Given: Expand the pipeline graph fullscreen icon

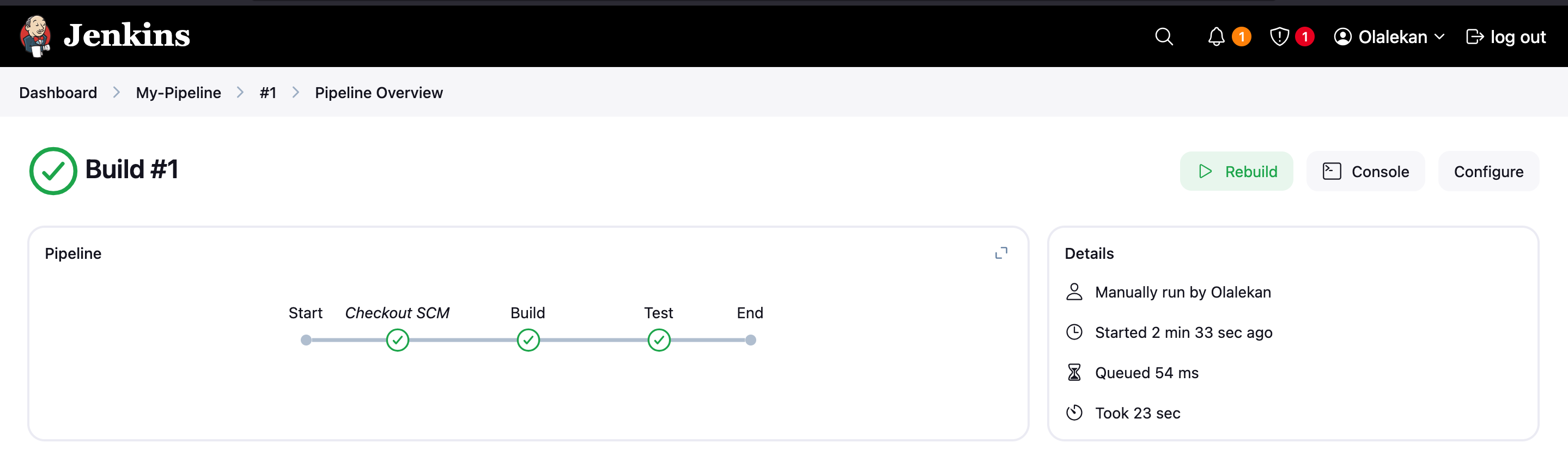Looking at the screenshot, I should click(1001, 253).
